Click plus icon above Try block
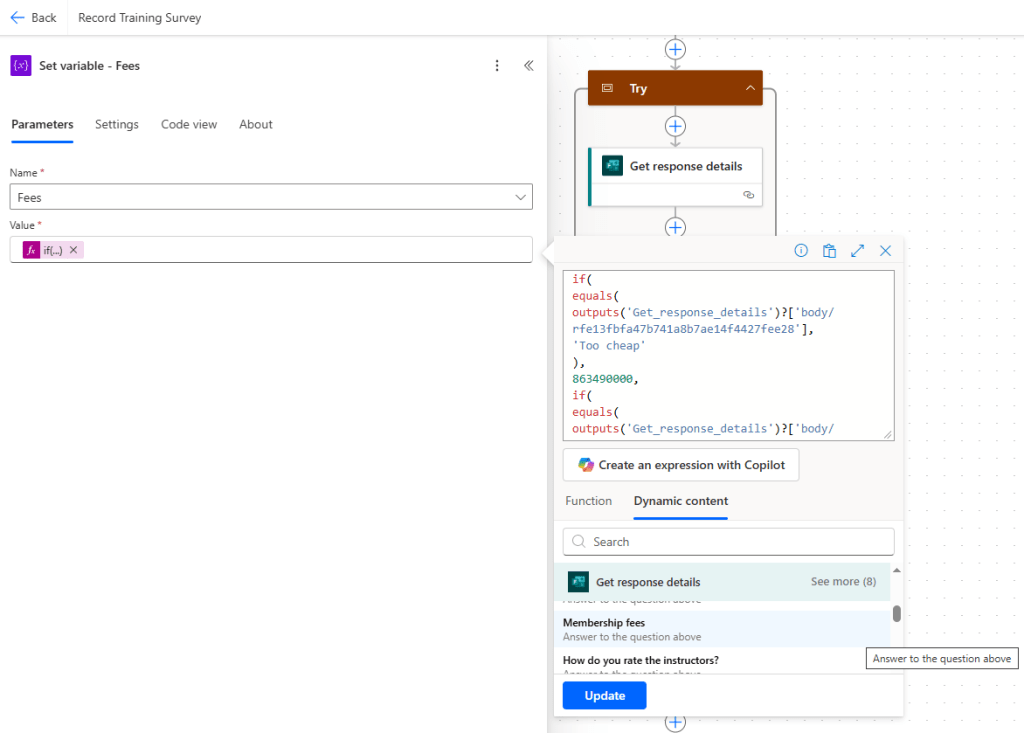This screenshot has height=733, width=1024. click(x=676, y=48)
